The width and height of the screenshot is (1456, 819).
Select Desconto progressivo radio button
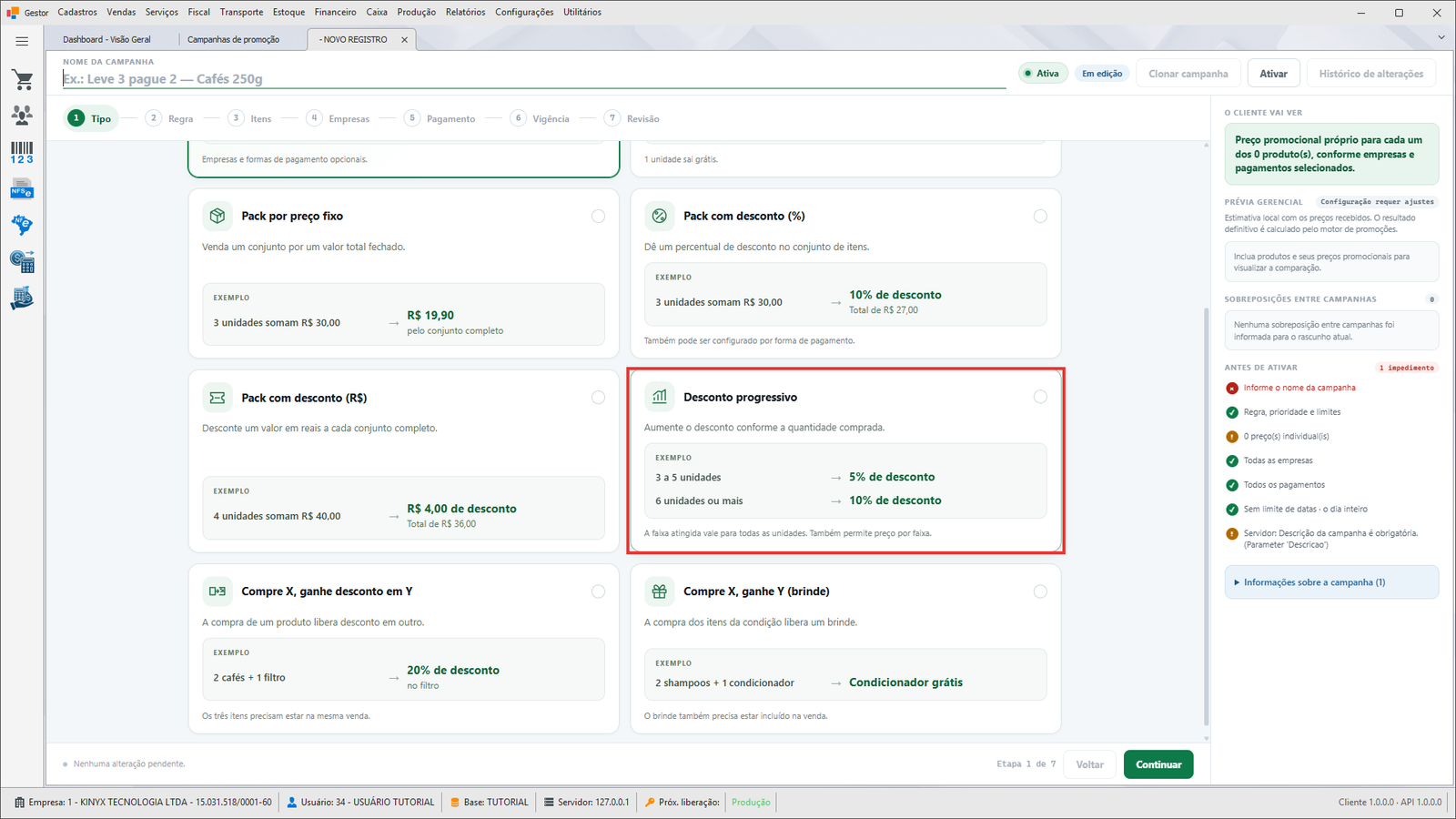[x=1040, y=397]
